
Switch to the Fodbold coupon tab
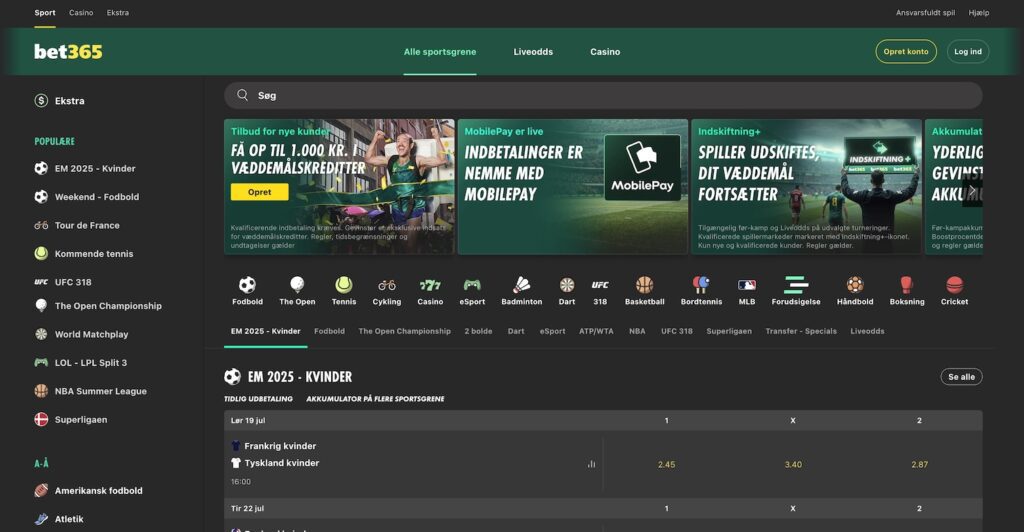[x=329, y=331]
